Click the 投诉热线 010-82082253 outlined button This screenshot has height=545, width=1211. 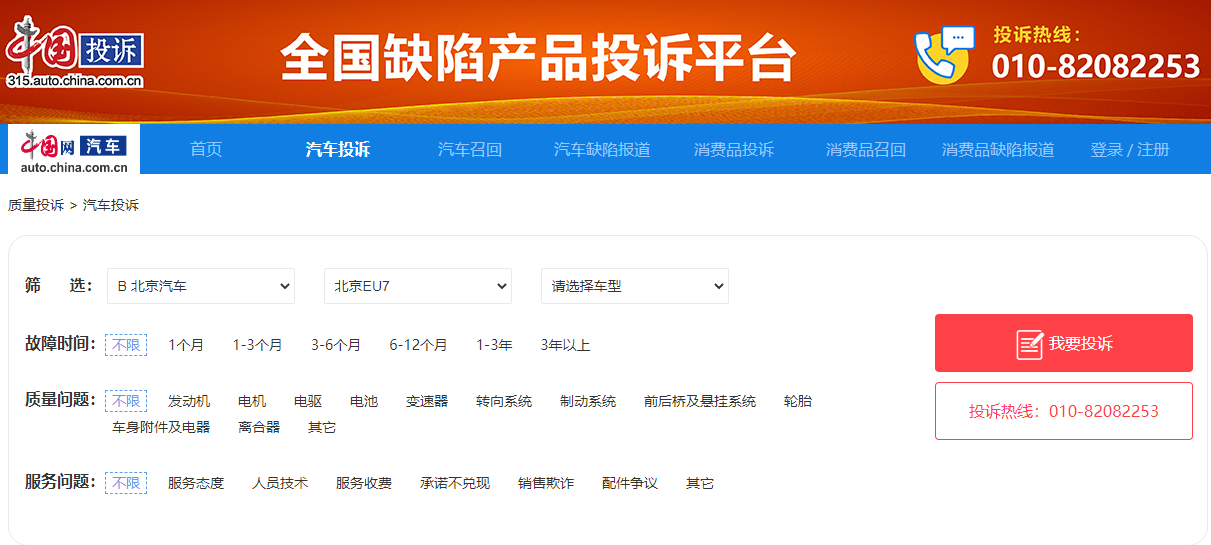click(1063, 411)
